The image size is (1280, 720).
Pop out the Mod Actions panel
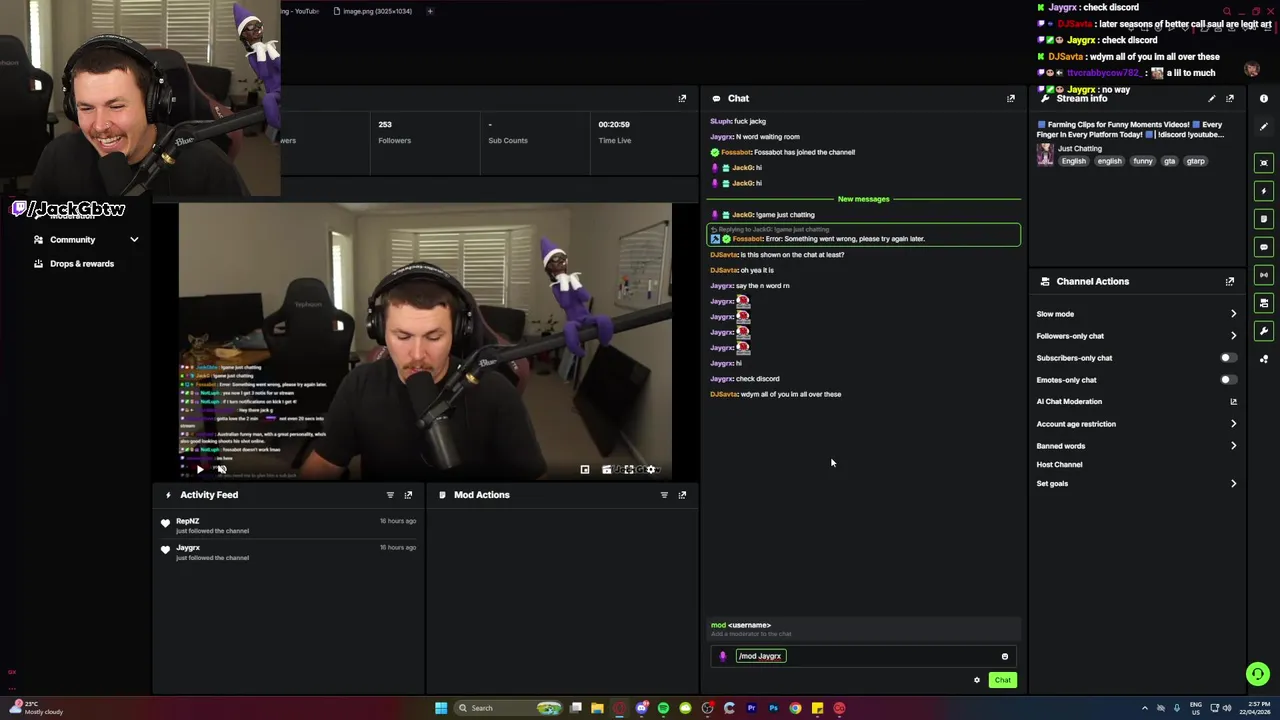[x=682, y=495]
